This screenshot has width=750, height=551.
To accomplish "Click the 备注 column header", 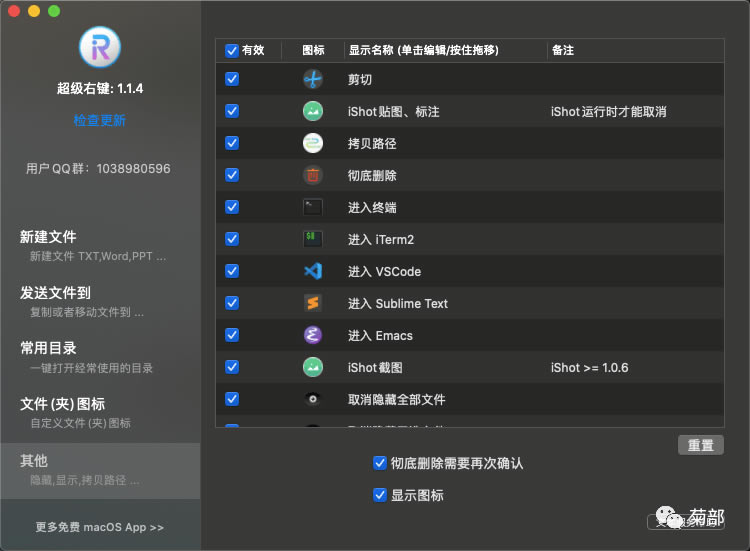I will pyautogui.click(x=563, y=50).
